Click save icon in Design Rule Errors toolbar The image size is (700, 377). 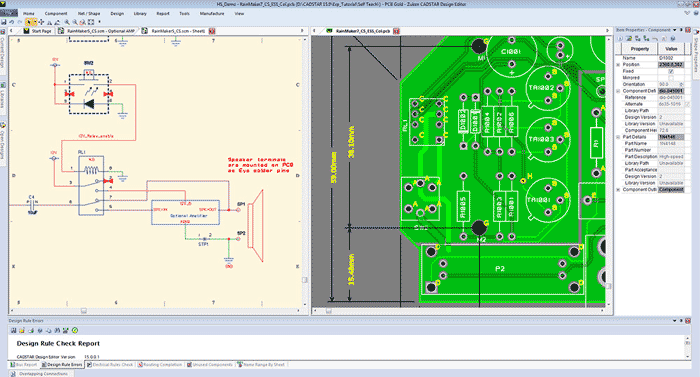pyautogui.click(x=13, y=331)
